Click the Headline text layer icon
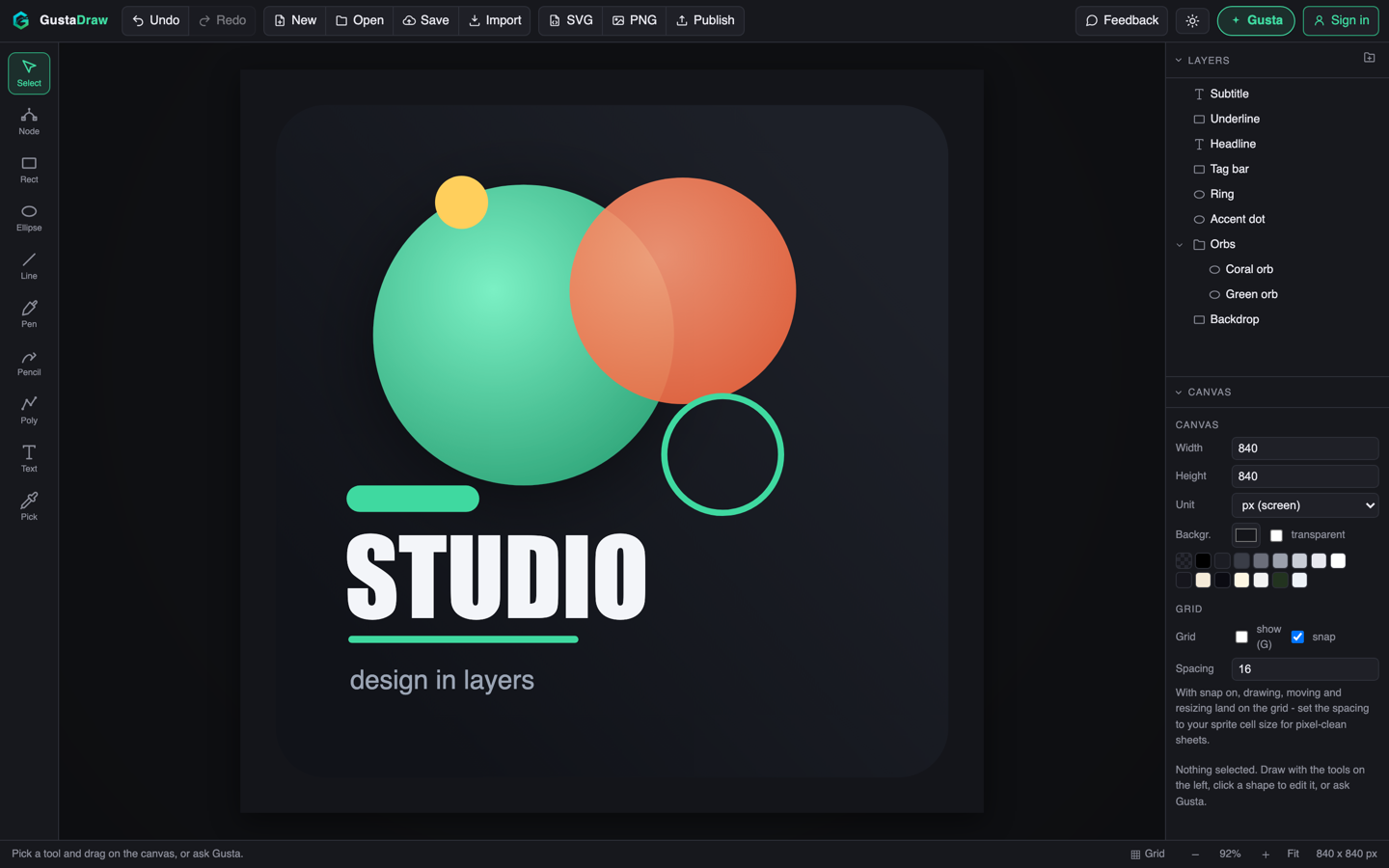This screenshot has height=868, width=1389. [1199, 145]
